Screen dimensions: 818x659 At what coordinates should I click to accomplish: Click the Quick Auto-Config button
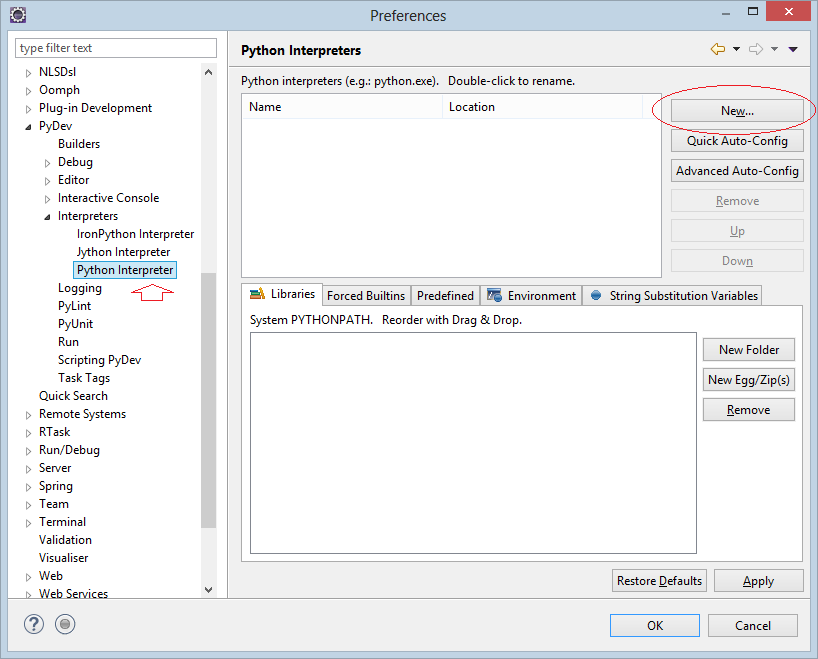[x=737, y=141]
